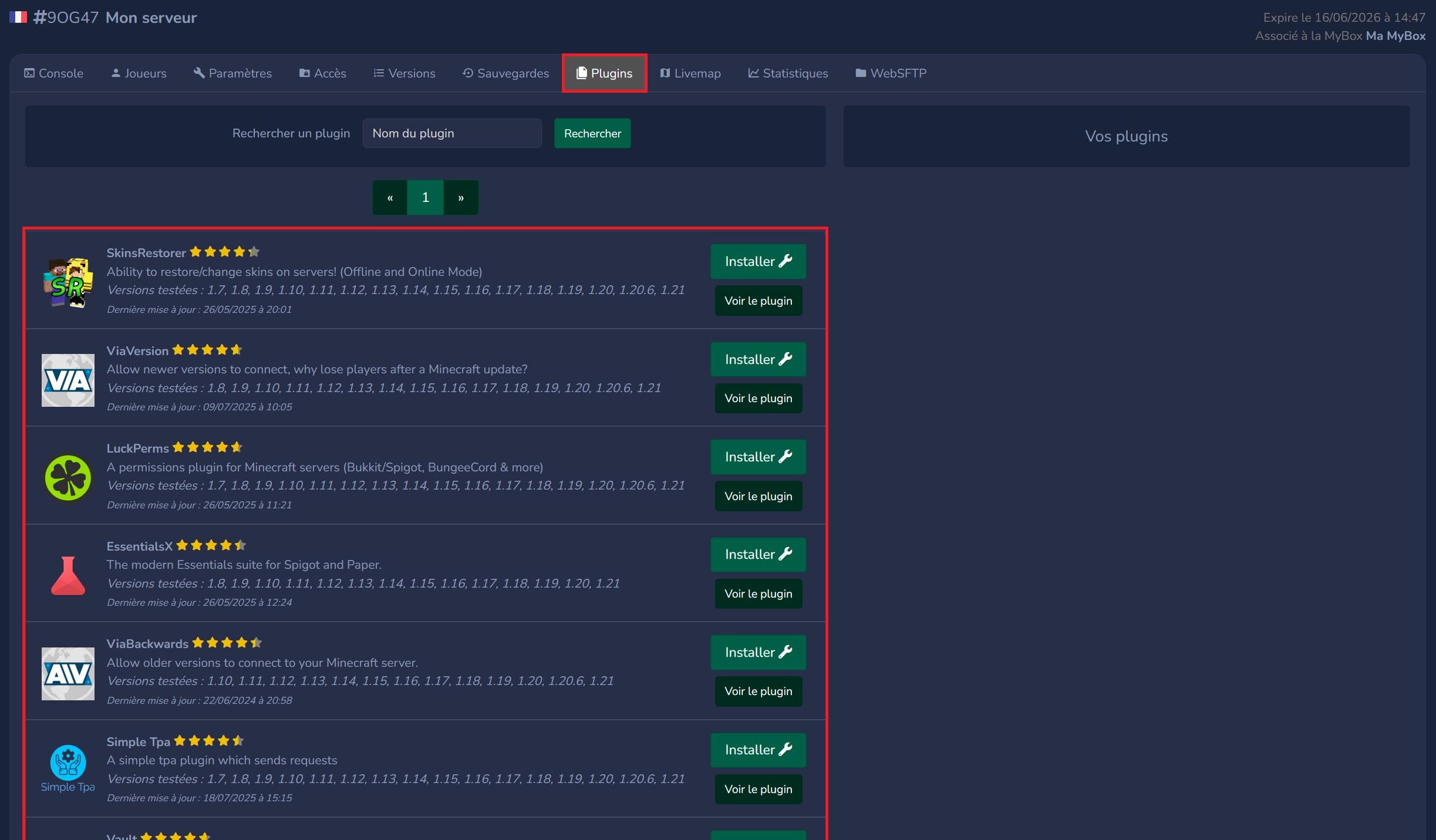This screenshot has height=840, width=1436.
Task: Open the Paramètres tab
Action: pyautogui.click(x=232, y=73)
